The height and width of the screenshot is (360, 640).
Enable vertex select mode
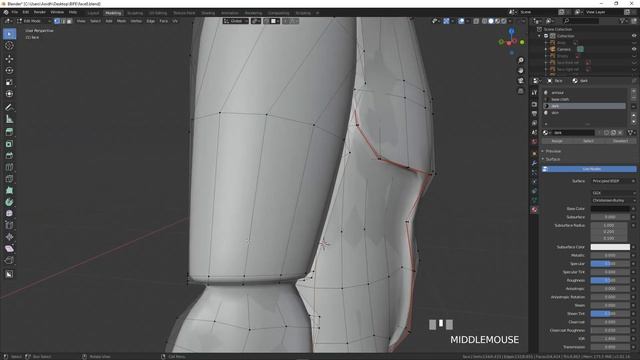point(57,21)
